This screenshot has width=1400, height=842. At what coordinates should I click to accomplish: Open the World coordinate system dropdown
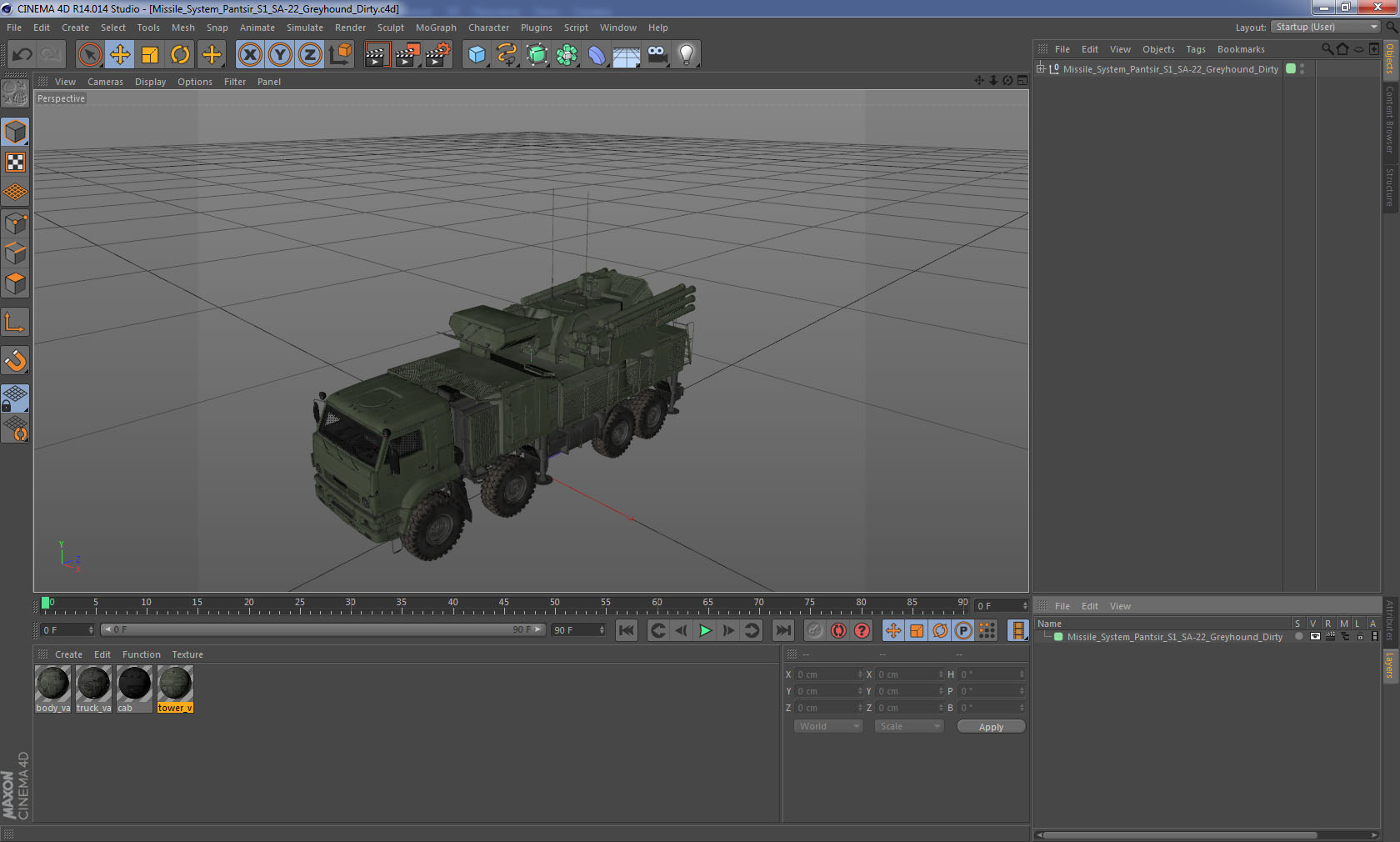point(828,726)
